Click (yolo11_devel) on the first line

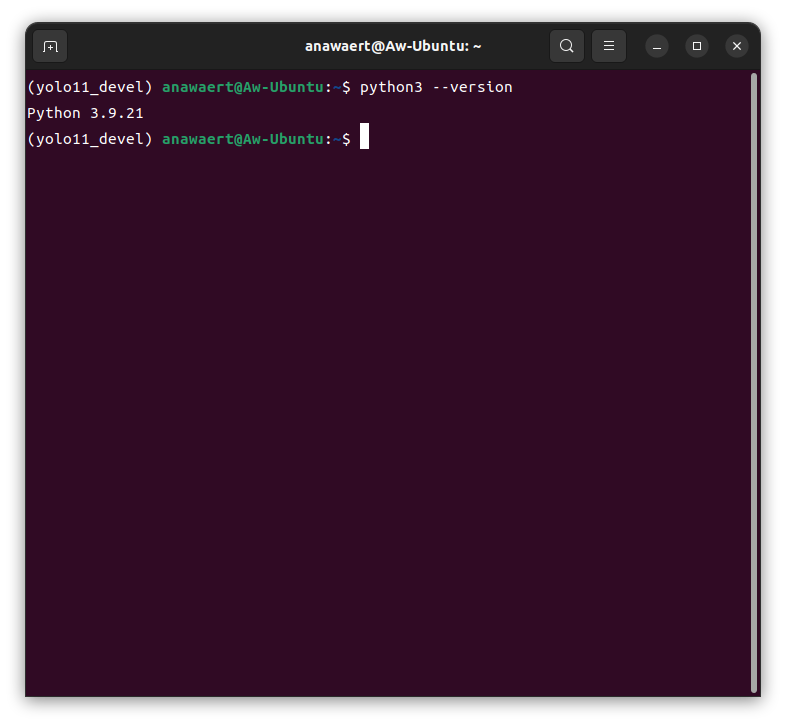(x=90, y=88)
